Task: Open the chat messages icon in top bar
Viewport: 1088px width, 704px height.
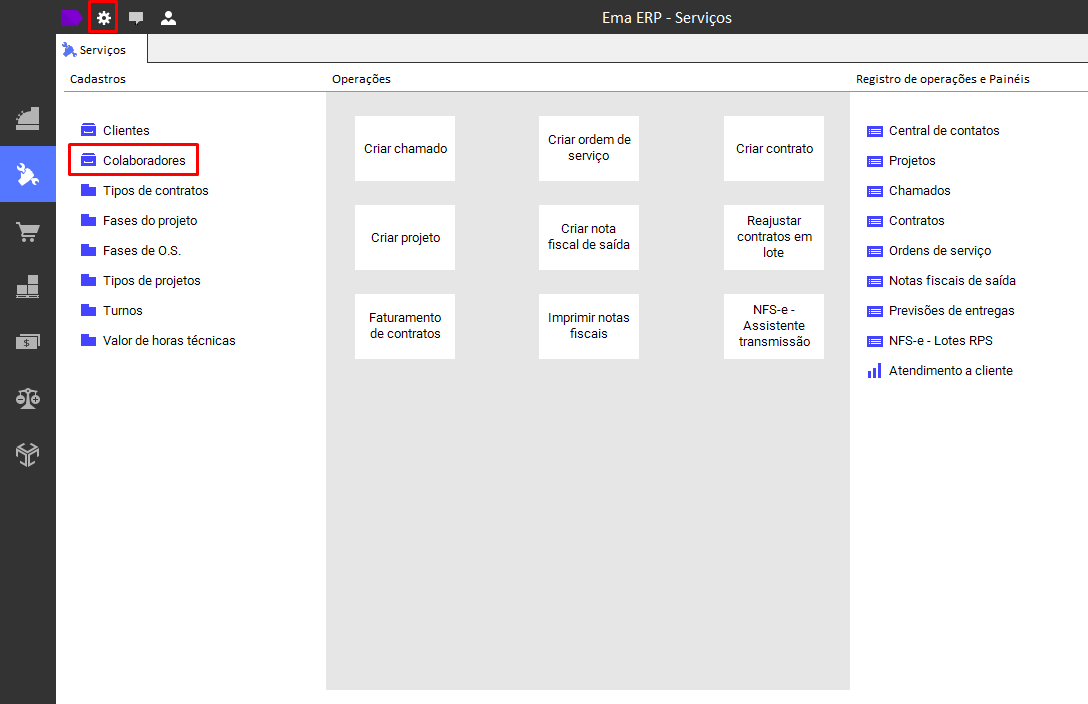Action: [136, 18]
